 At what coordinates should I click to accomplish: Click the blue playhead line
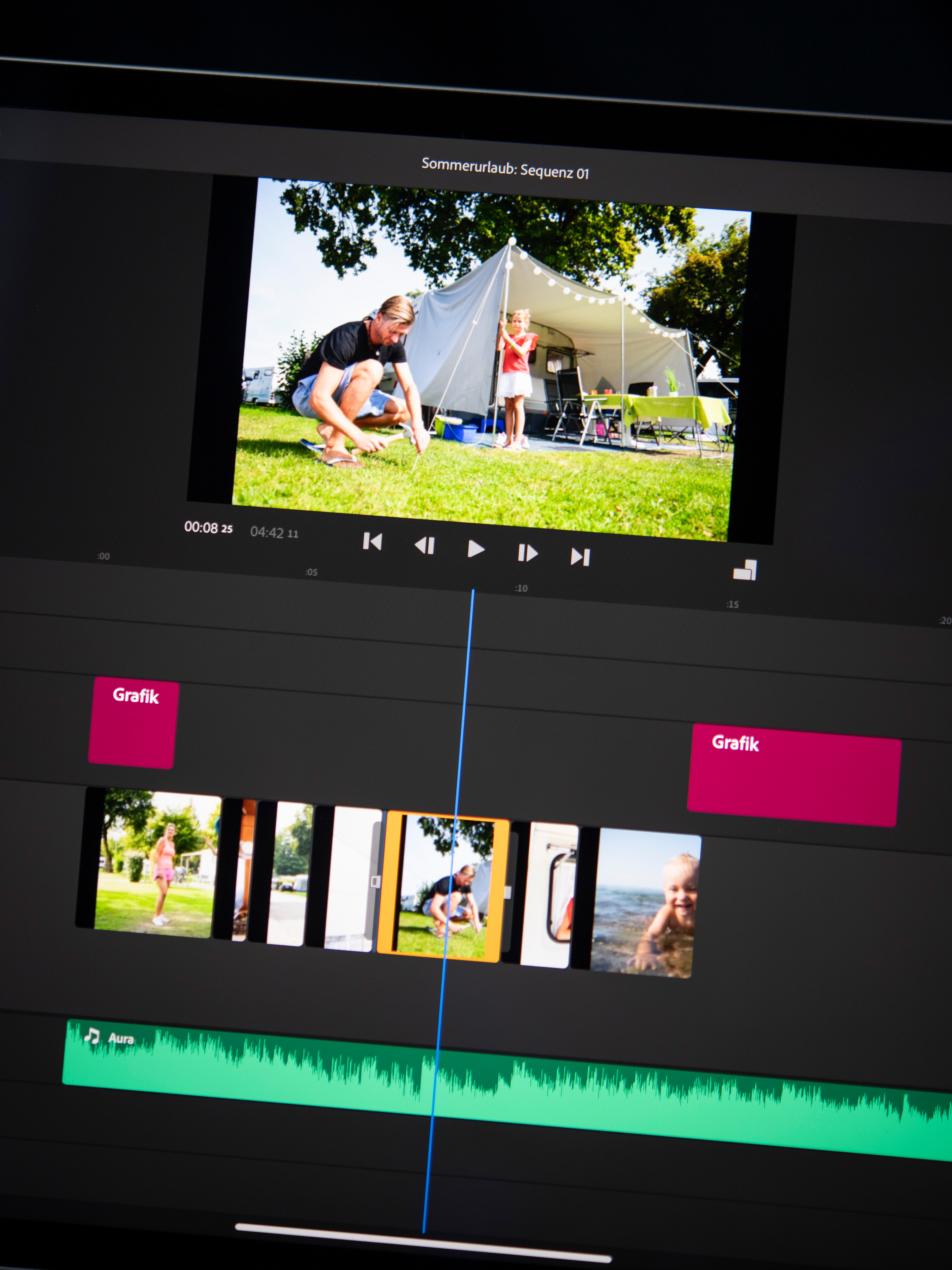[449, 910]
